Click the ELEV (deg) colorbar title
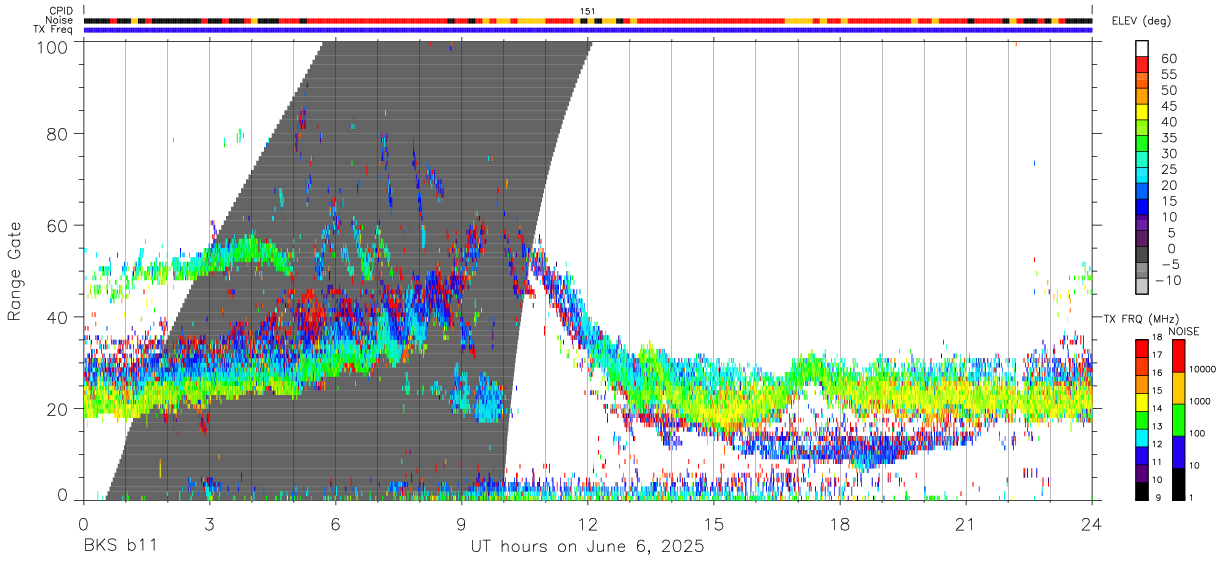Image resolution: width=1228 pixels, height=567 pixels. coord(1141,21)
